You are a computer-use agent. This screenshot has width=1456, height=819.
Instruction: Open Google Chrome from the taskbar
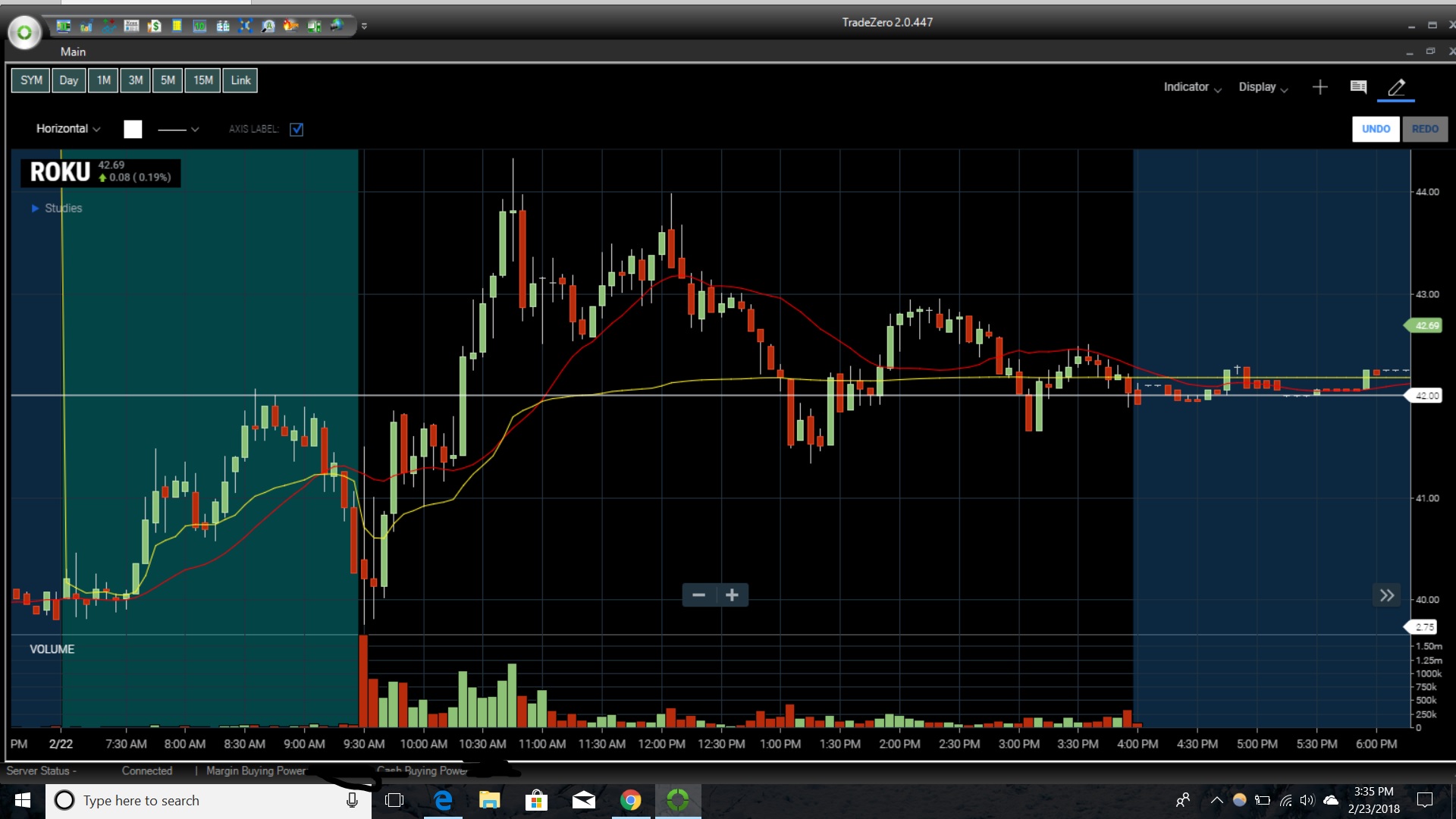[x=630, y=801]
